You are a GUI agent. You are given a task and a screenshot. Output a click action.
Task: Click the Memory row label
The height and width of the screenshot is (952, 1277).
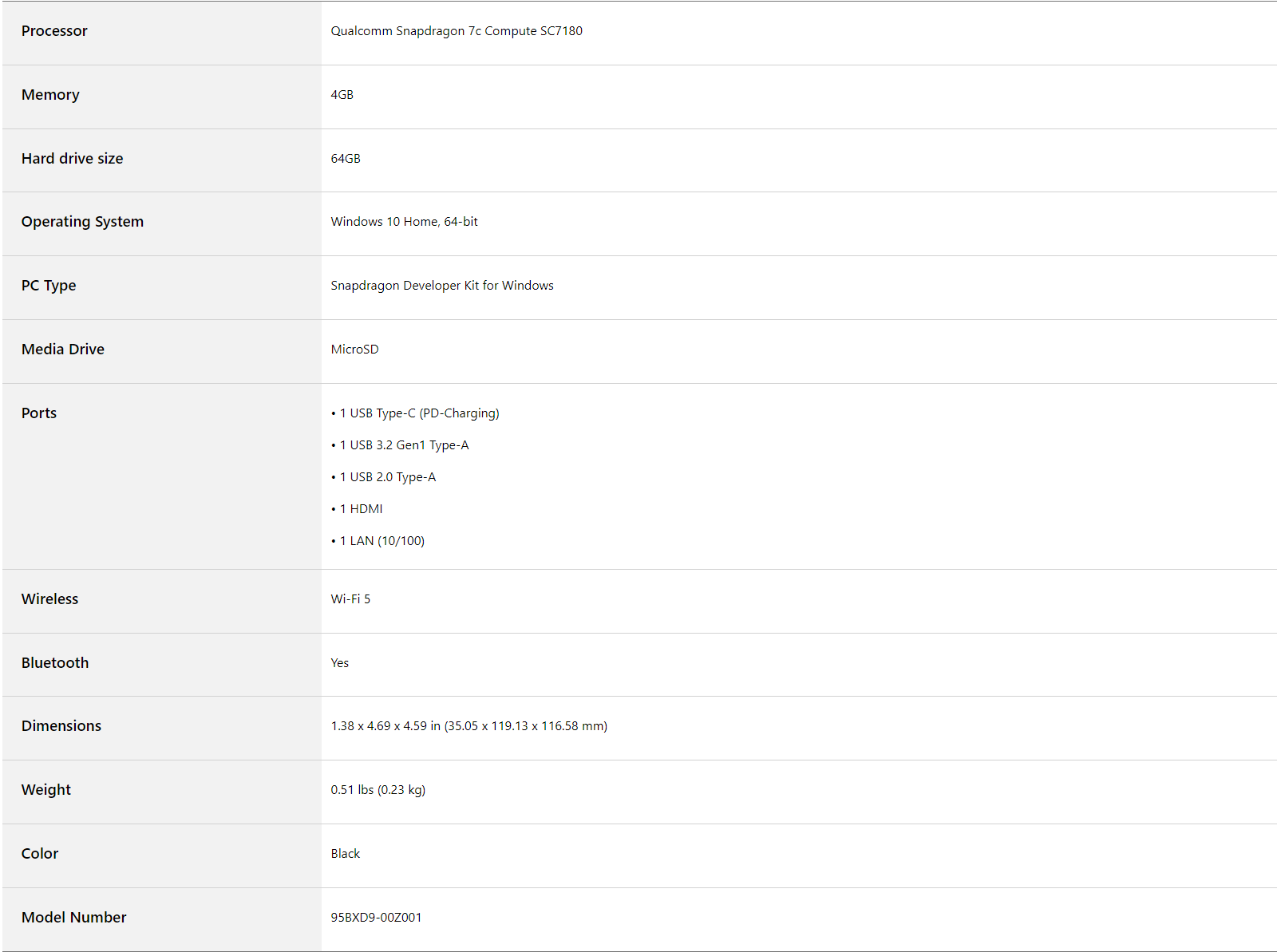coord(50,95)
